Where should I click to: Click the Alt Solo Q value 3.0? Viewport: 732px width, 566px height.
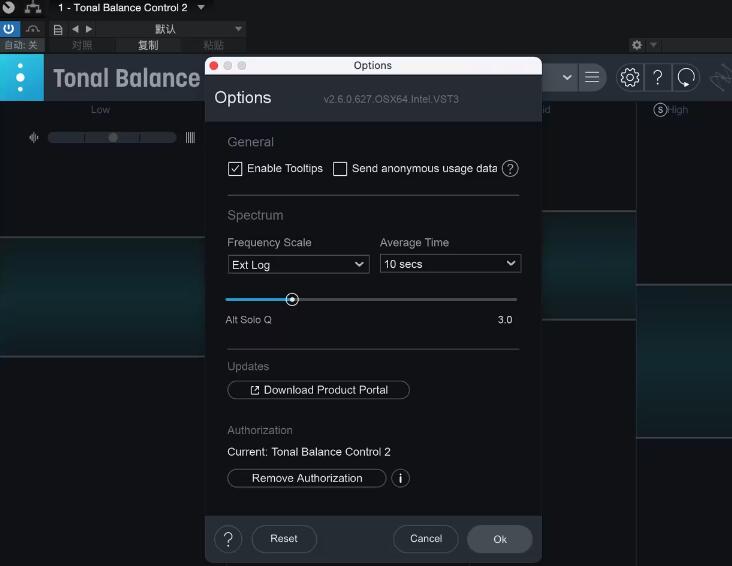[x=505, y=320]
